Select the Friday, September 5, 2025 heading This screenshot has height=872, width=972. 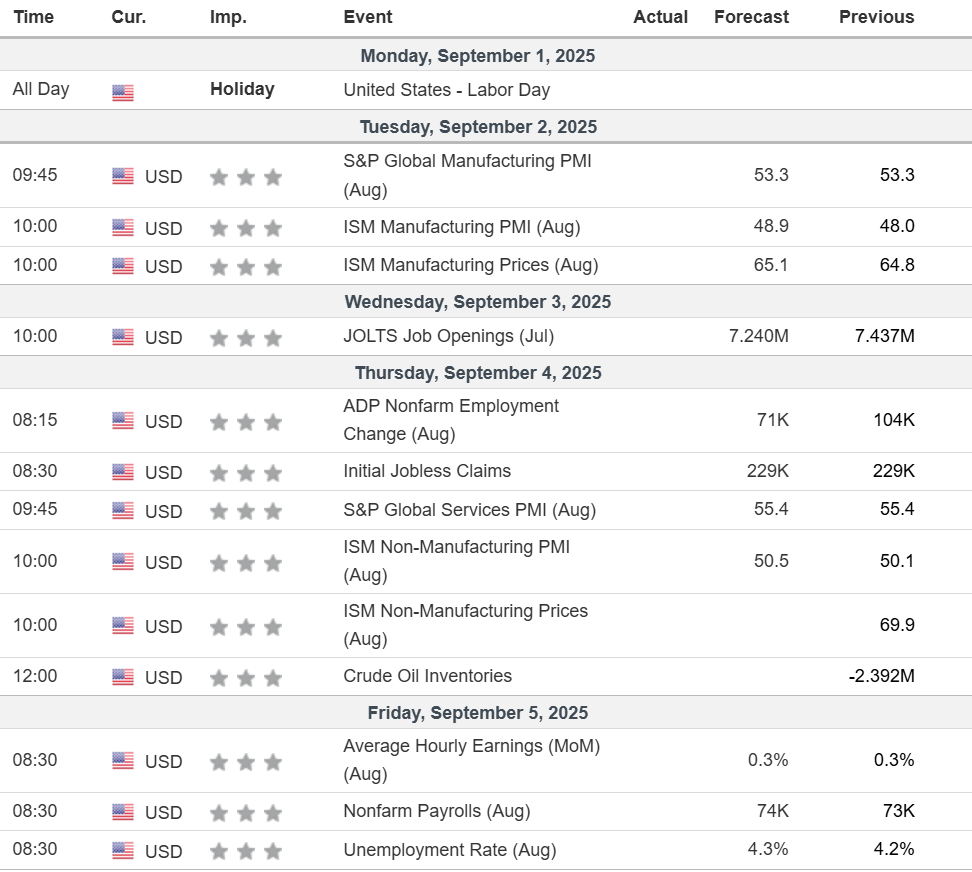click(x=478, y=713)
